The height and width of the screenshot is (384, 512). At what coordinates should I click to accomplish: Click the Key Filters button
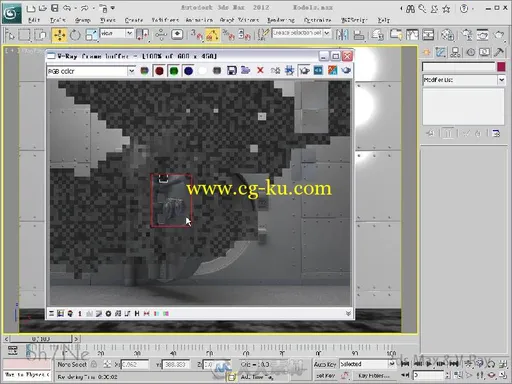374,376
